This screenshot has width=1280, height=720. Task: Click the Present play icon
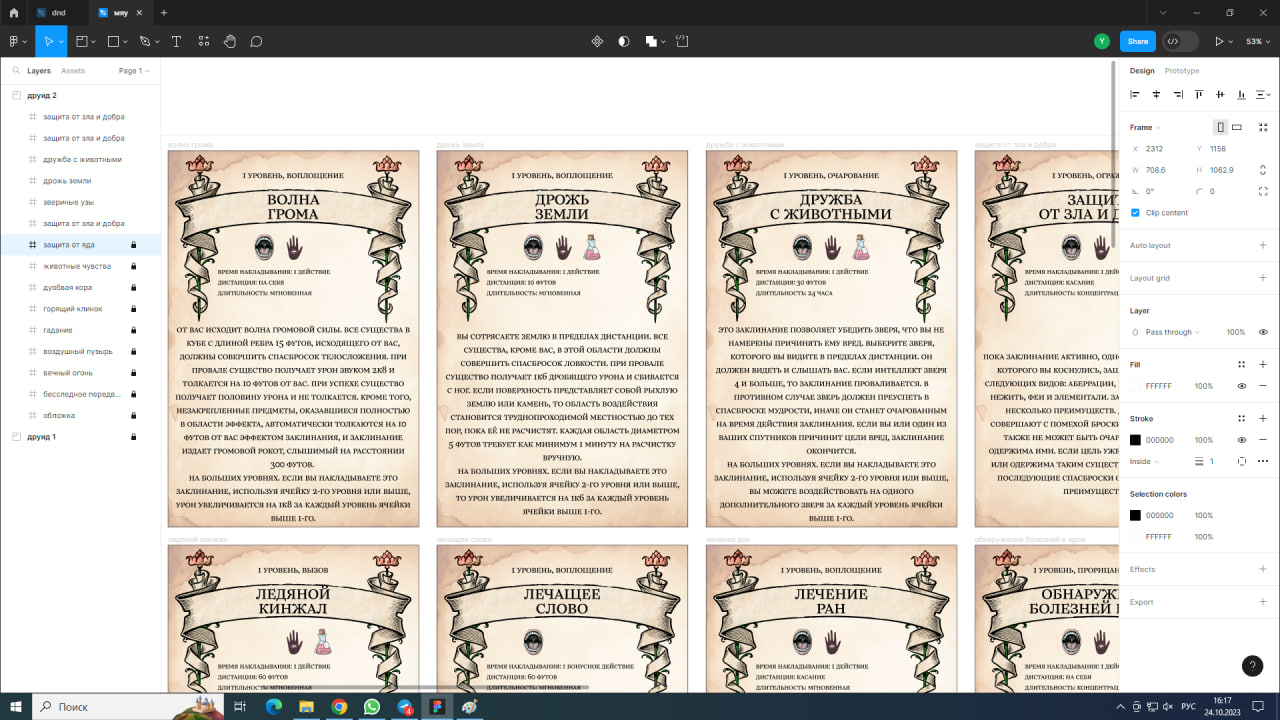(1218, 41)
